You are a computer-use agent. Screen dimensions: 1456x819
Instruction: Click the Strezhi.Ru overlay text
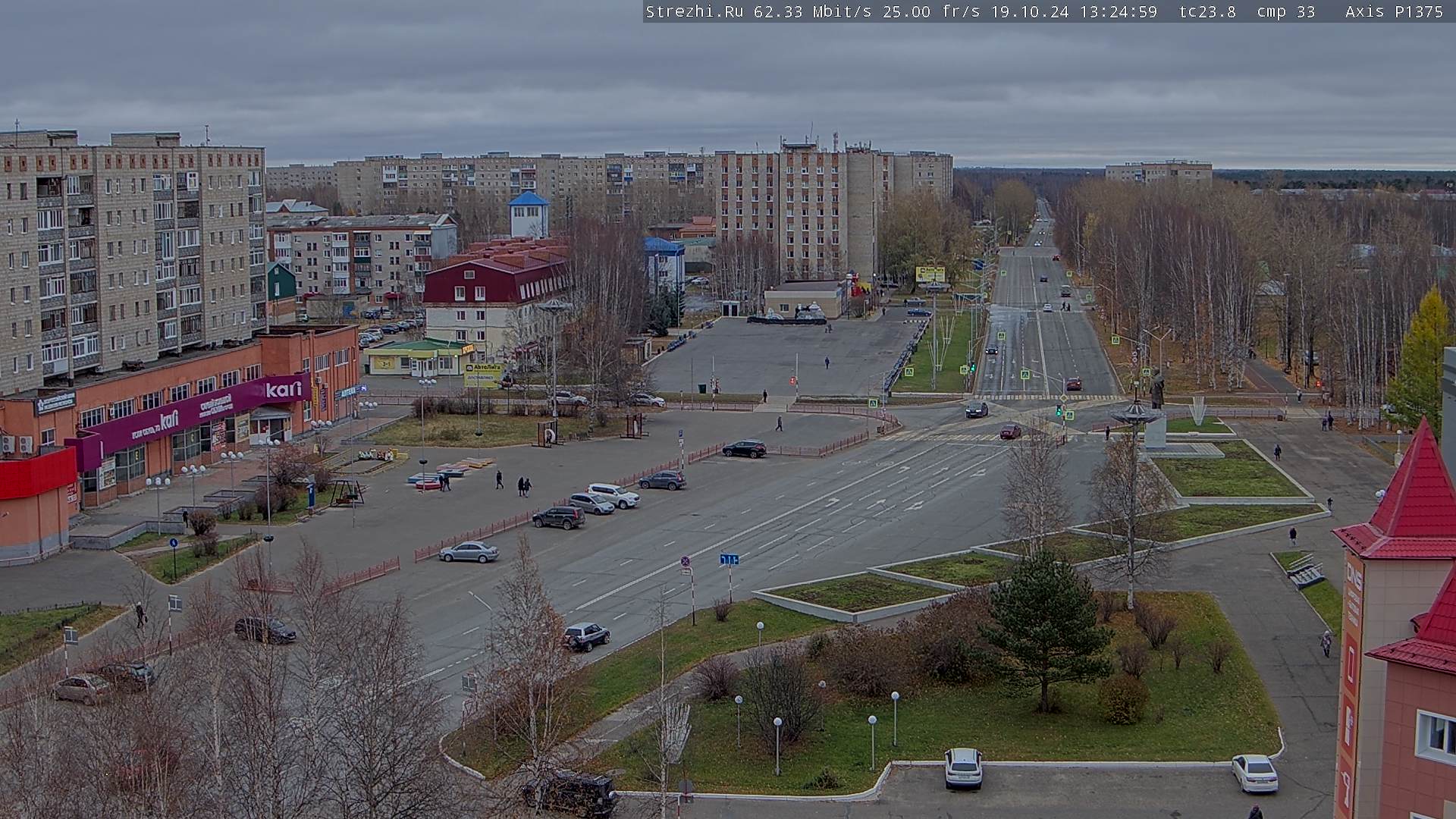[694, 11]
